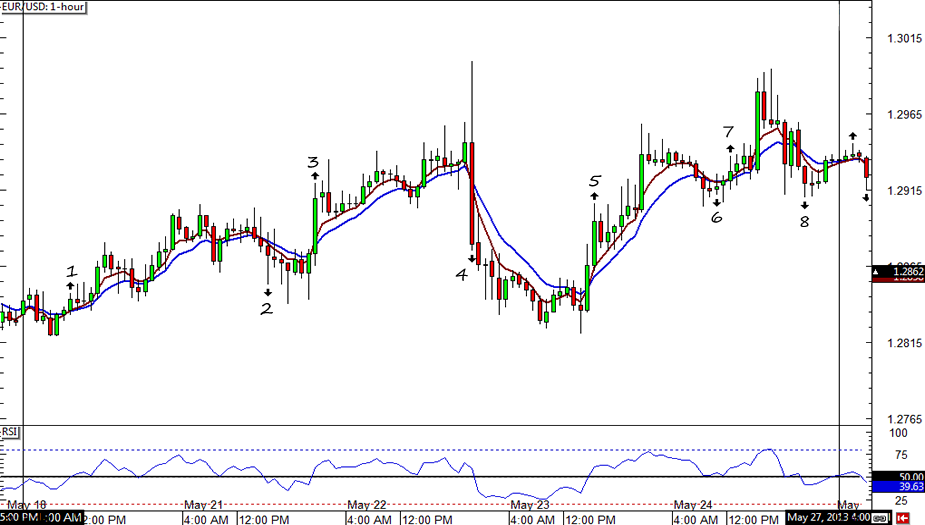This screenshot has height=525, width=925.
Task: Click the RSI scale value 100
Action: point(898,433)
